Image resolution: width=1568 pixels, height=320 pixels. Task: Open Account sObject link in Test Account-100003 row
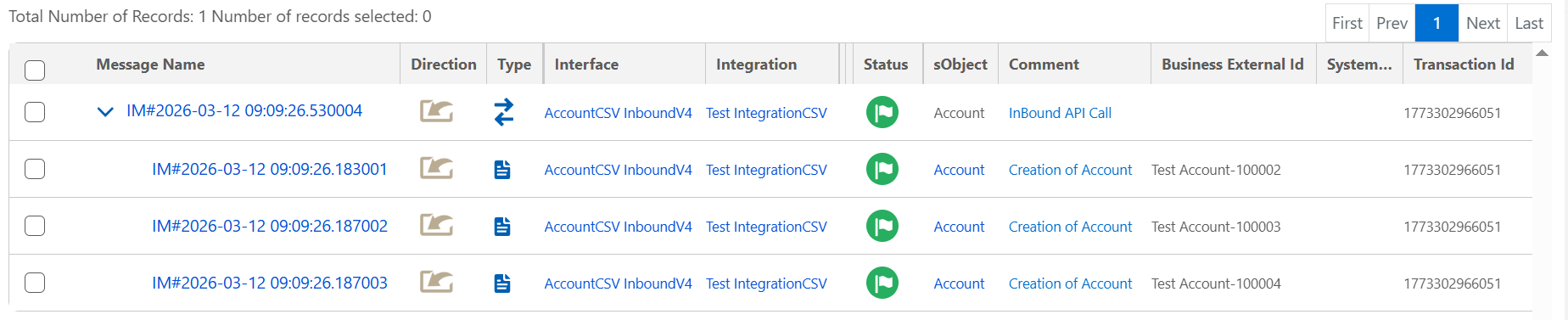click(x=959, y=227)
